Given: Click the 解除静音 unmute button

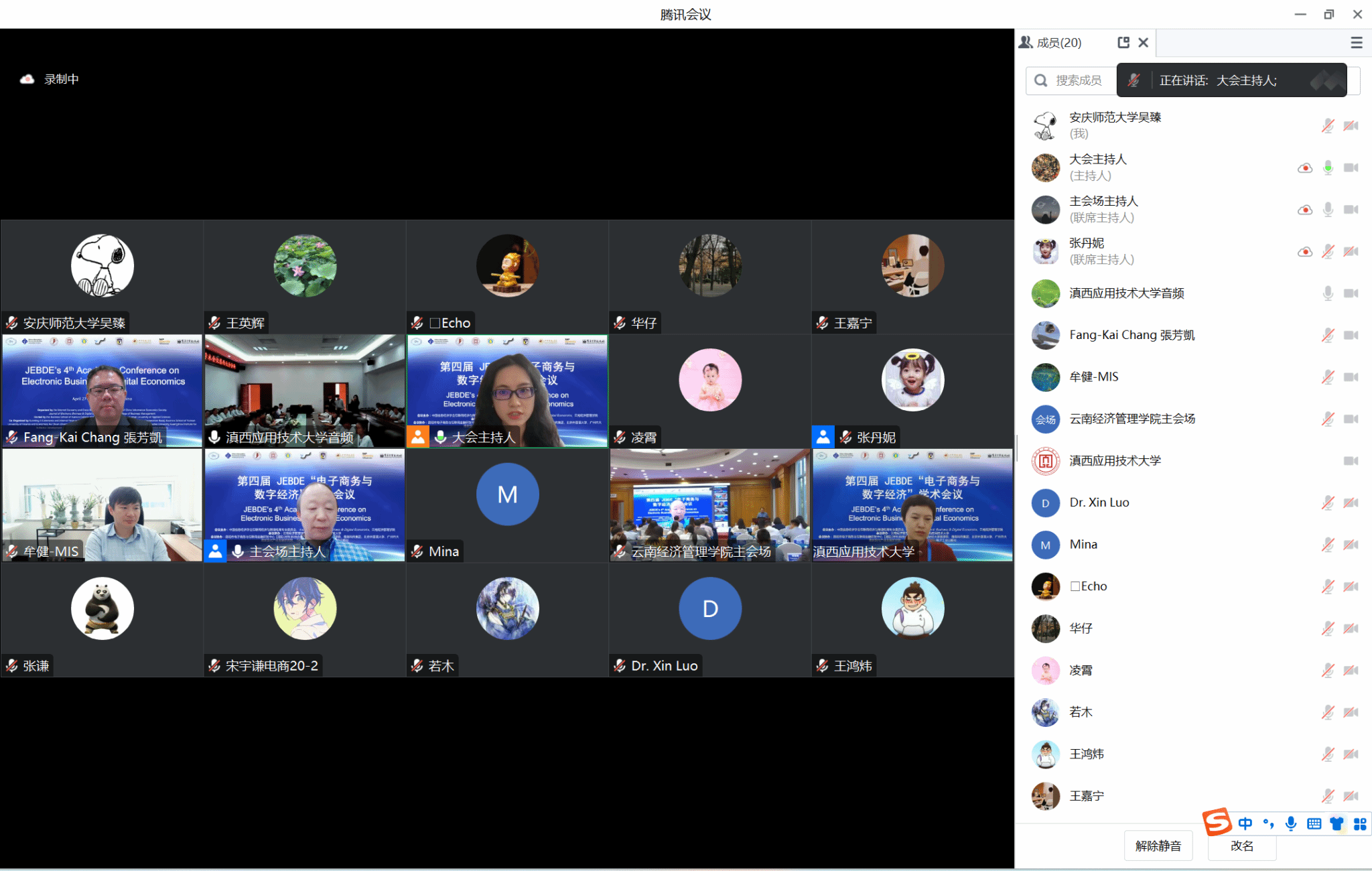Looking at the screenshot, I should tap(1158, 846).
